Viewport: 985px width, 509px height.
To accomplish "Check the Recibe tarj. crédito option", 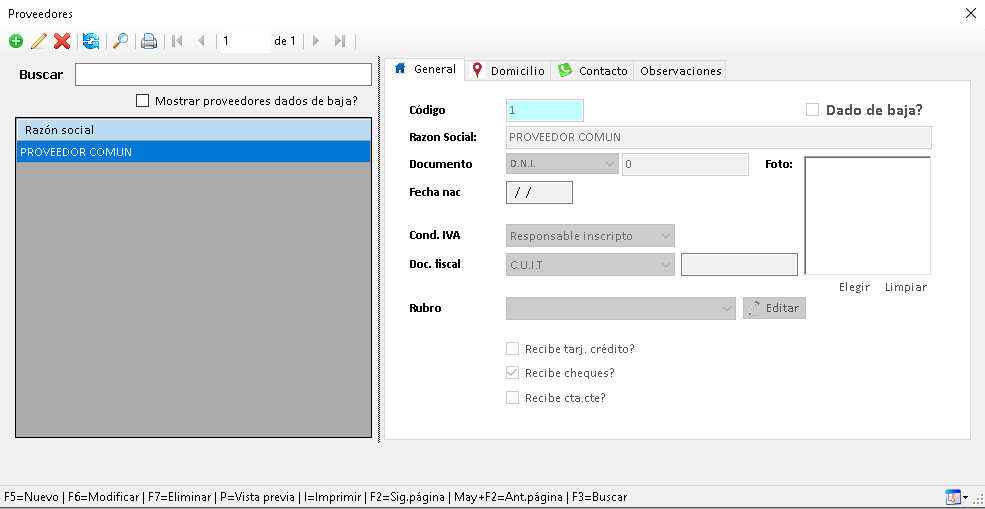I will 513,349.
